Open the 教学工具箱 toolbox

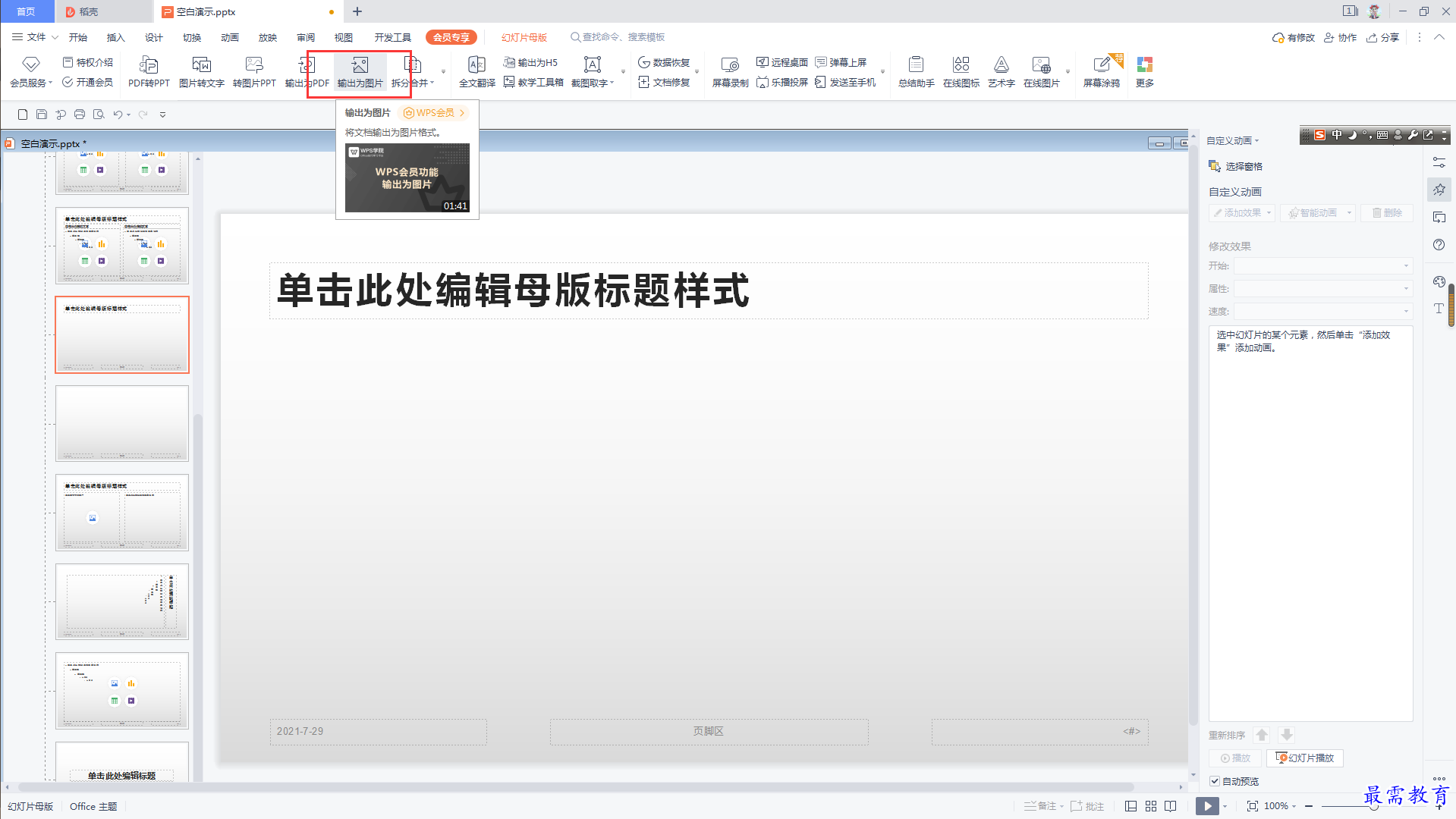click(533, 82)
